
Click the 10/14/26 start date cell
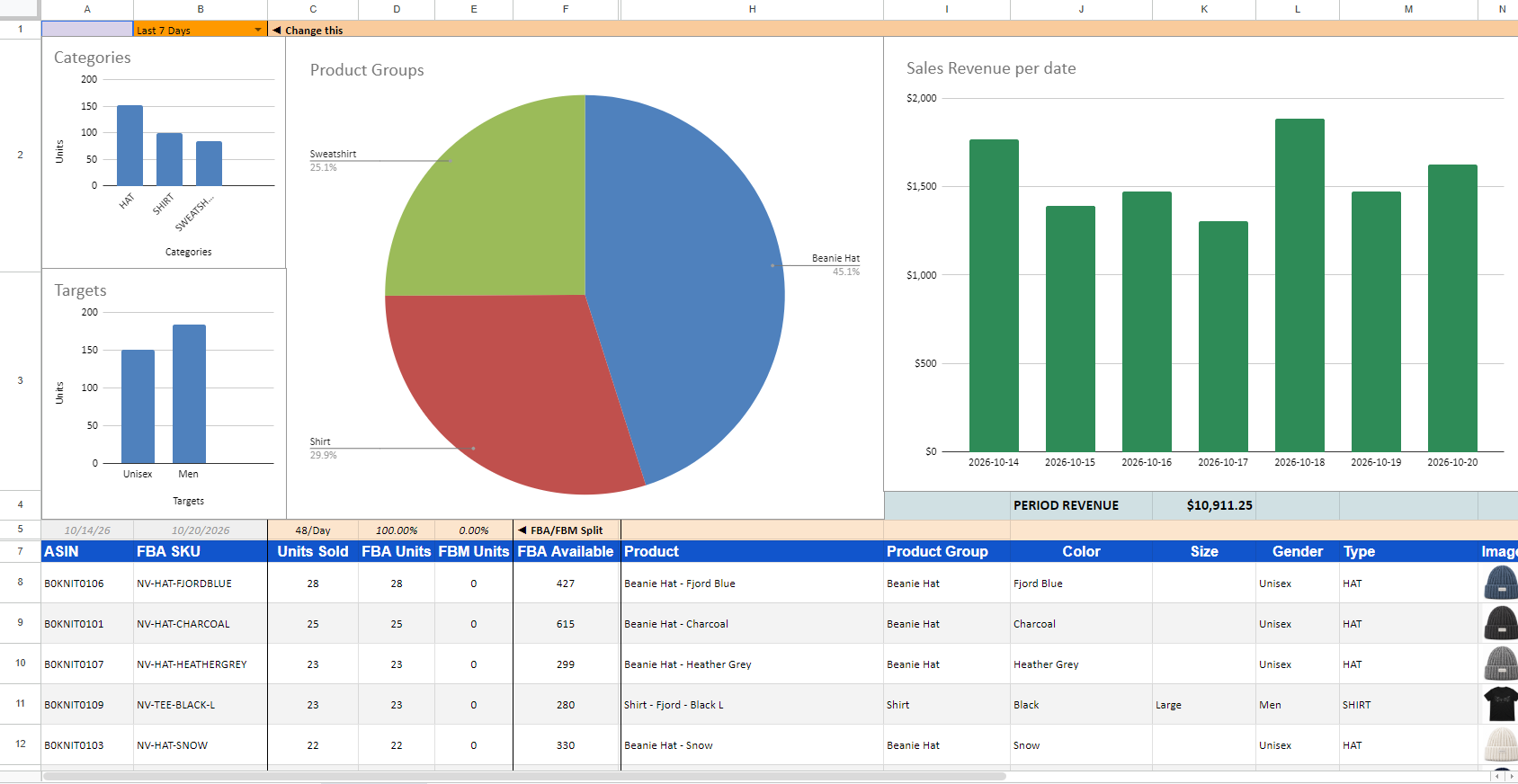coord(87,530)
